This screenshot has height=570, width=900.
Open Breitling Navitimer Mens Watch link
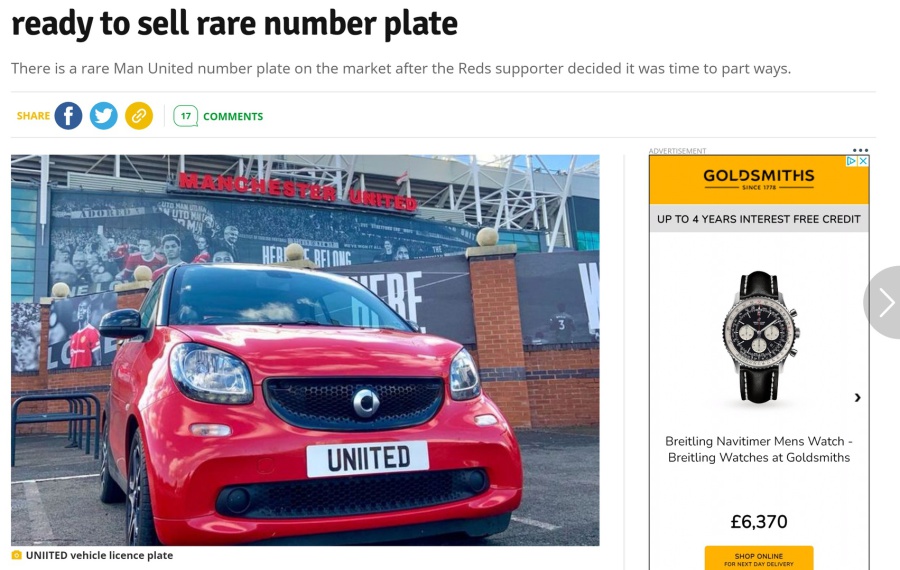[759, 449]
